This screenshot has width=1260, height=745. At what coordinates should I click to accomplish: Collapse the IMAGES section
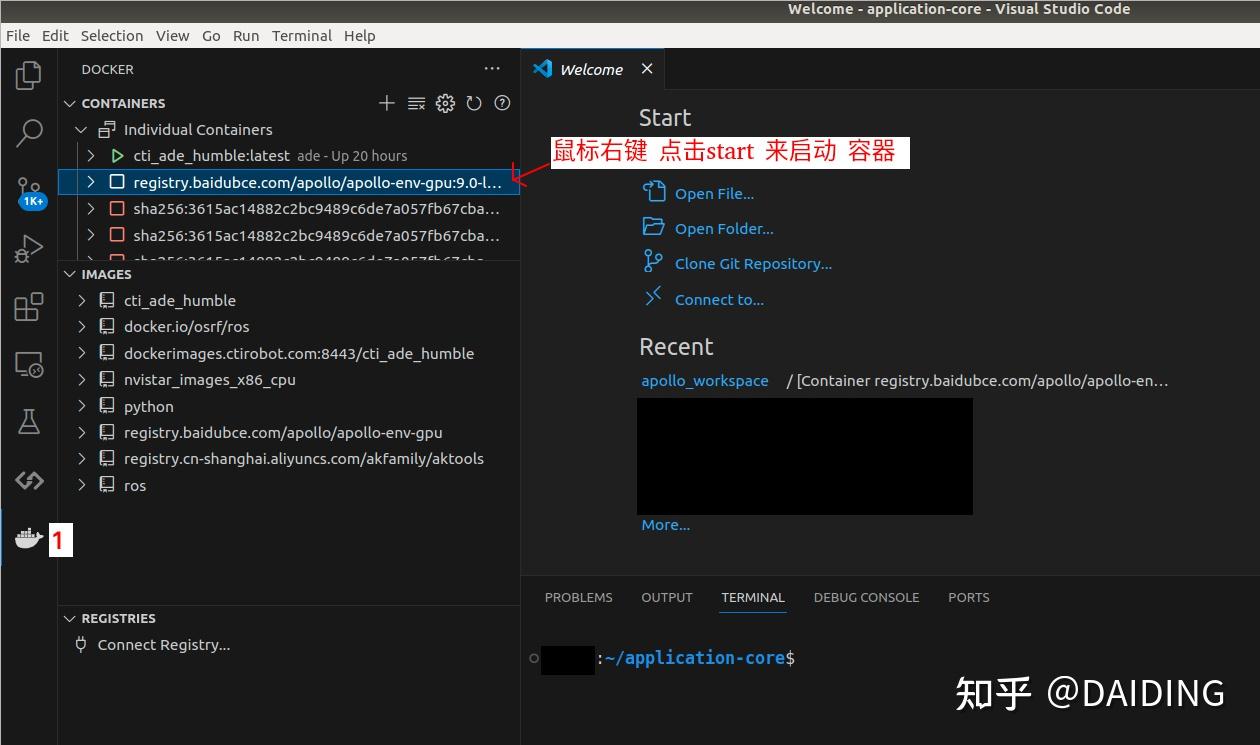[x=70, y=274]
